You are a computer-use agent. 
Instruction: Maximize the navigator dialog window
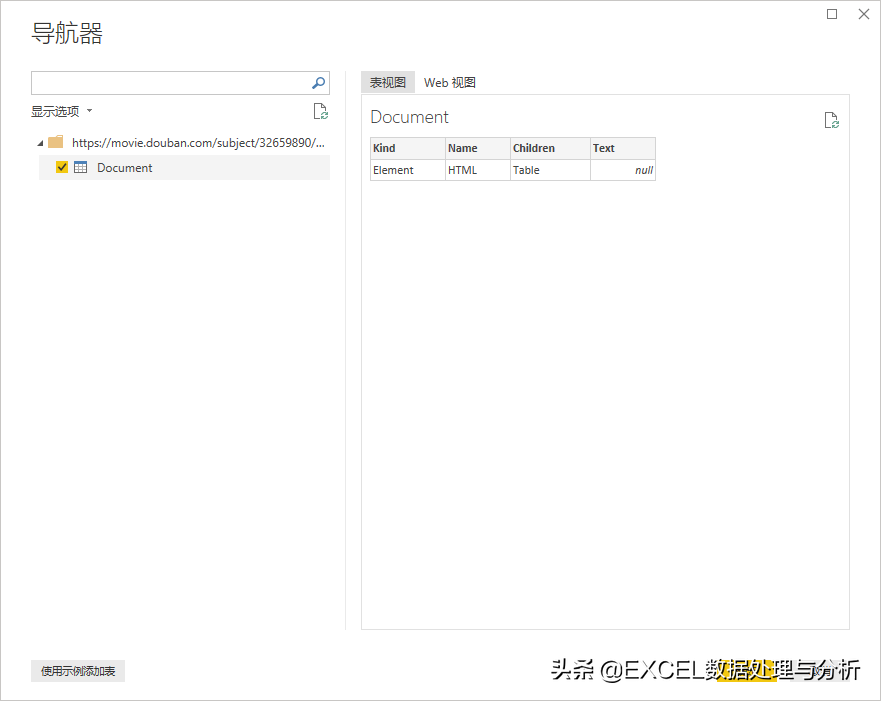(x=832, y=14)
